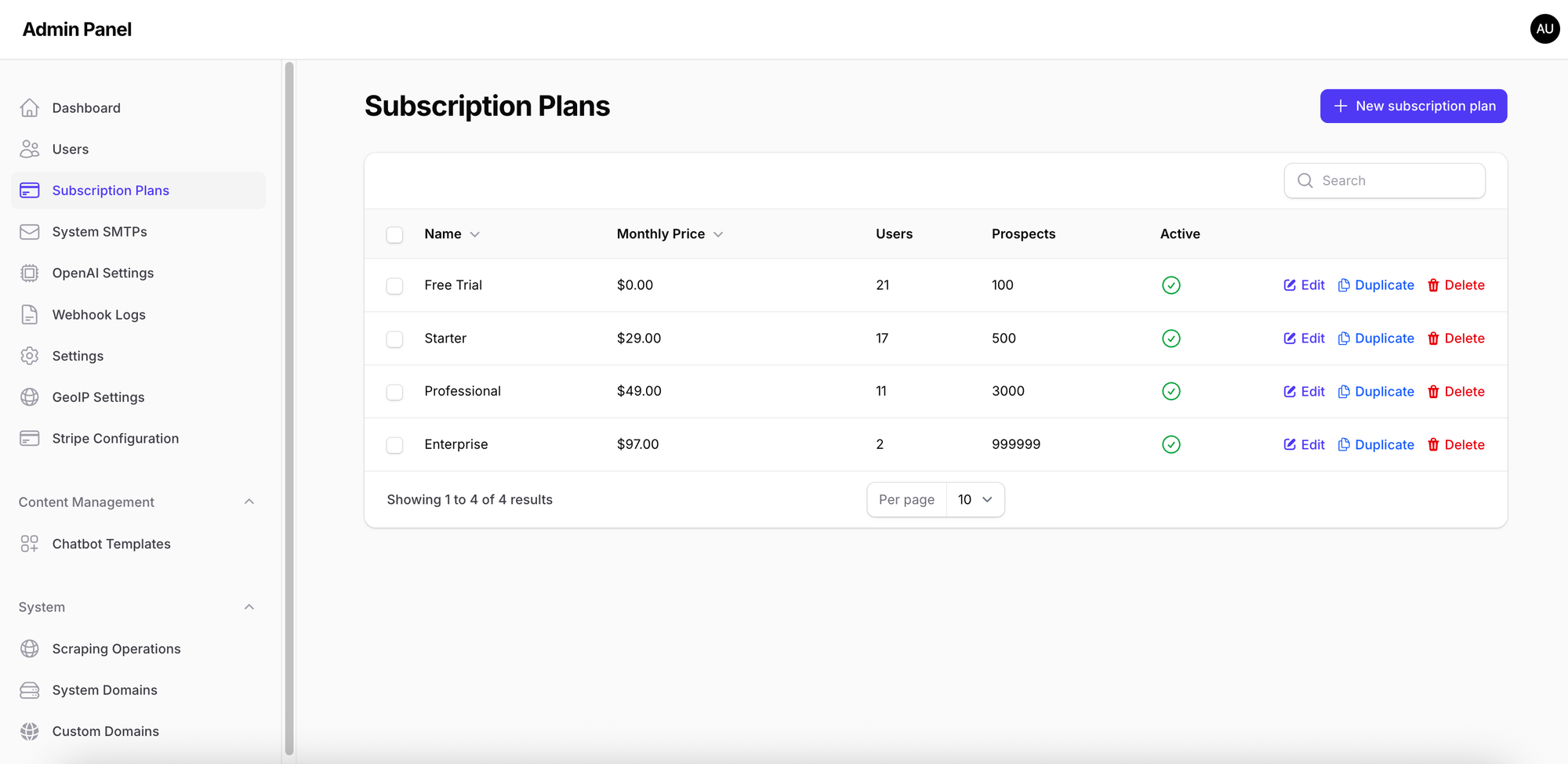Toggle the select-all checkbox in table header
Viewport: 1568px width, 764px height.
click(394, 235)
